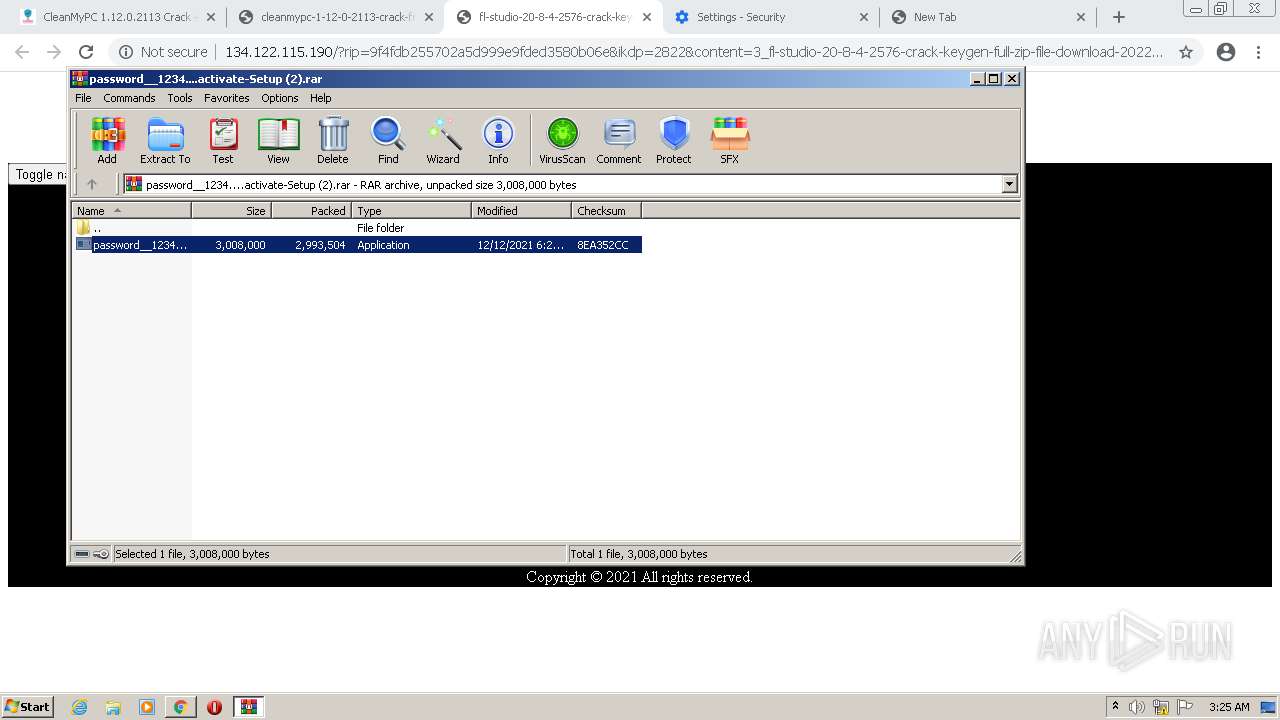Open WinRAR Help menu

(x=320, y=98)
